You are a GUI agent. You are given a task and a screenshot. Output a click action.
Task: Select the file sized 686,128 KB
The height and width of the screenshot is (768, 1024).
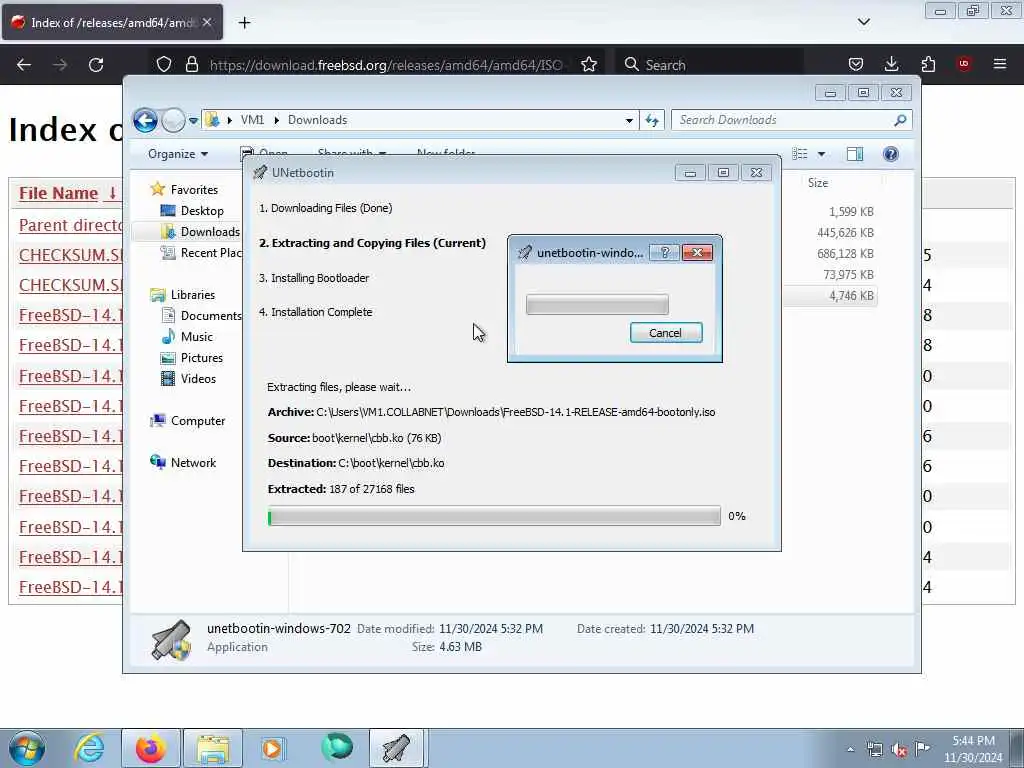click(x=845, y=253)
